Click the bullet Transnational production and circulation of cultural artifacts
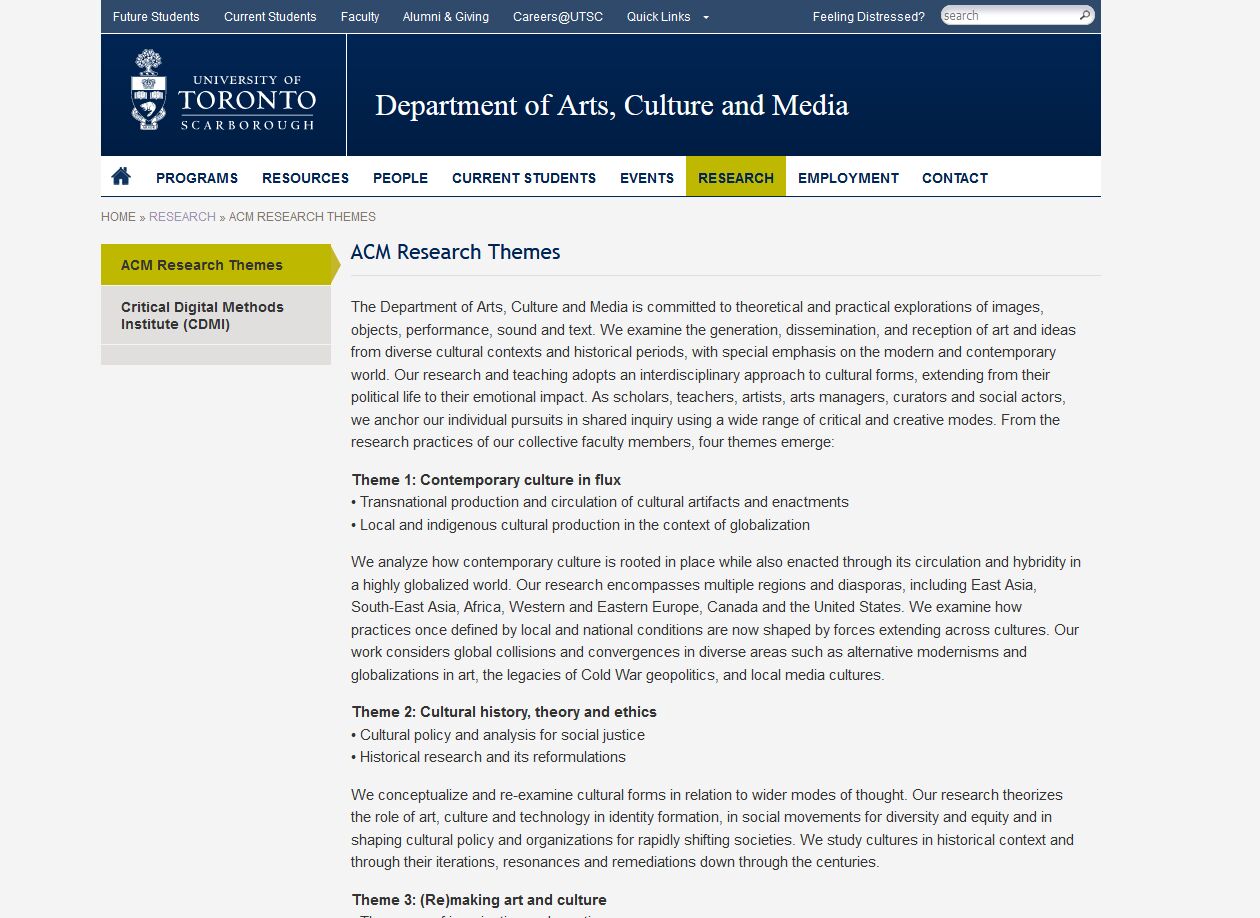 pyautogui.click(x=600, y=502)
